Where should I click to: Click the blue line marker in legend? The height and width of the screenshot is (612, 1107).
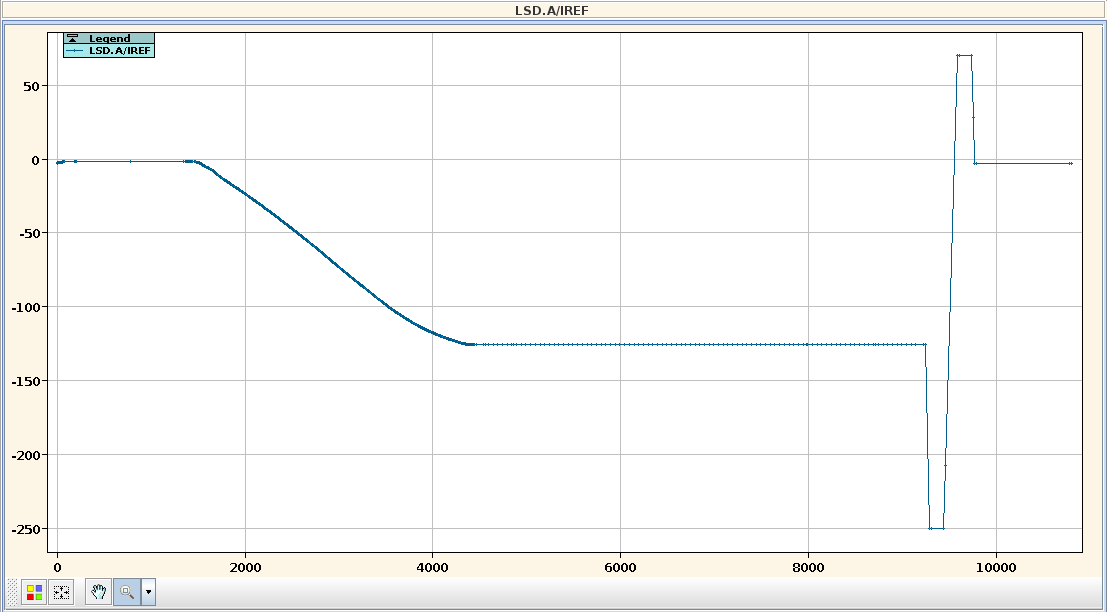click(76, 50)
